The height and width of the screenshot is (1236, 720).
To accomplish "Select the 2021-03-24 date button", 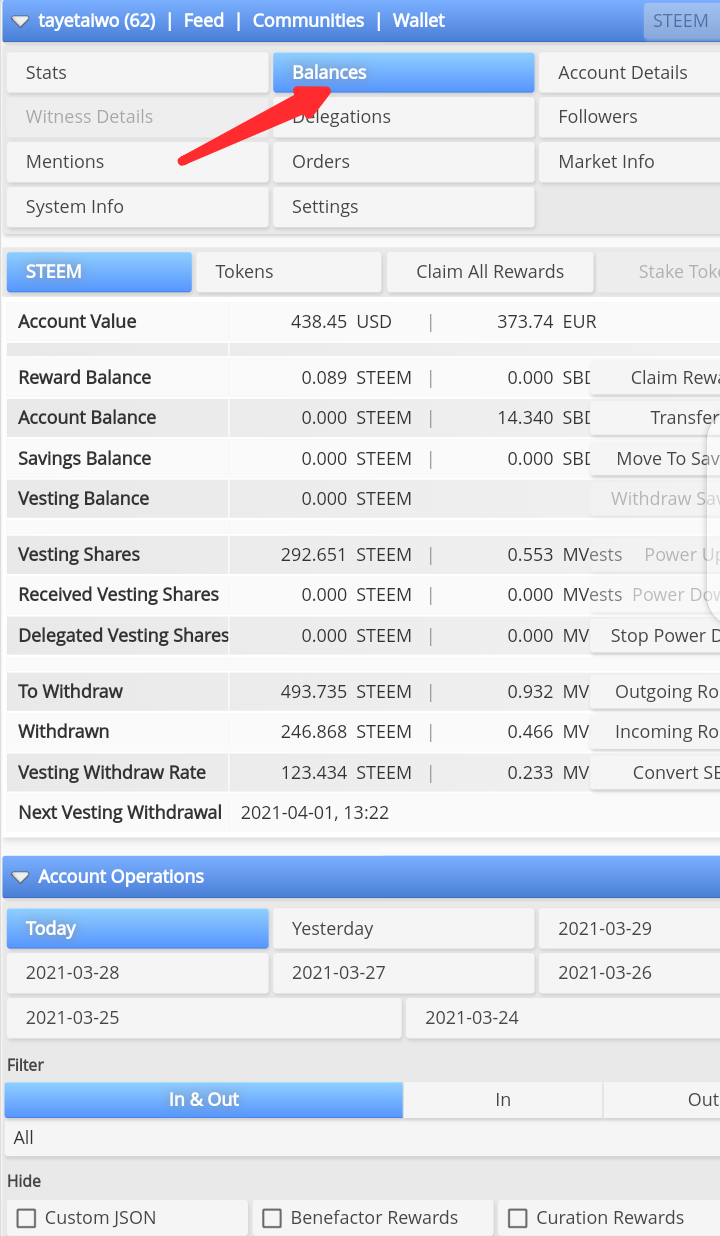I will point(563,1018).
